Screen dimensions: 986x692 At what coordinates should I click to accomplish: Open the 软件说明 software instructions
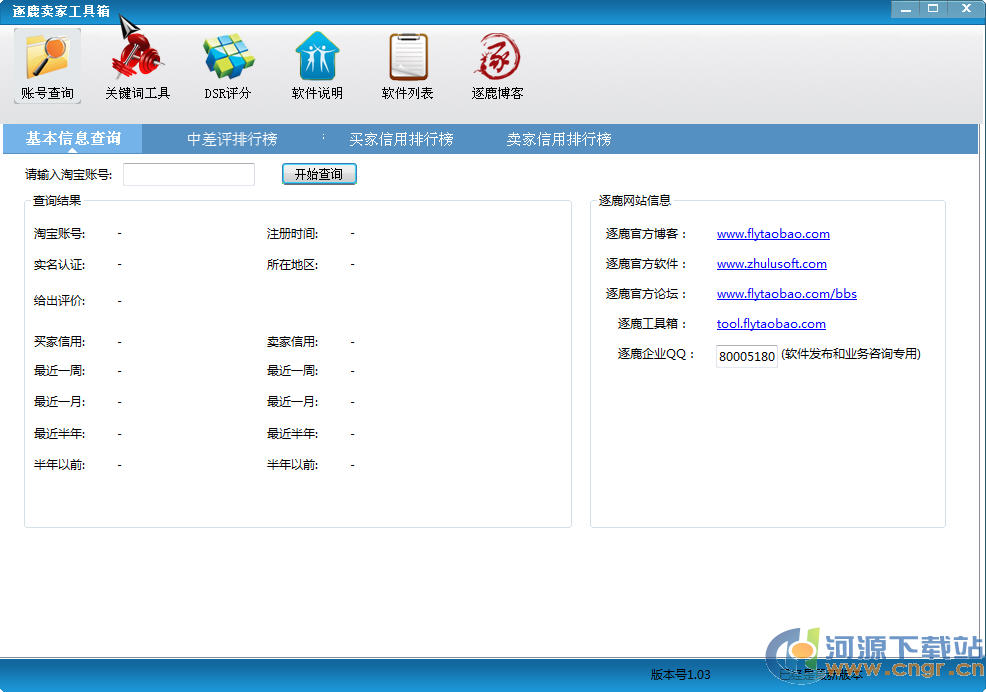coord(317,66)
